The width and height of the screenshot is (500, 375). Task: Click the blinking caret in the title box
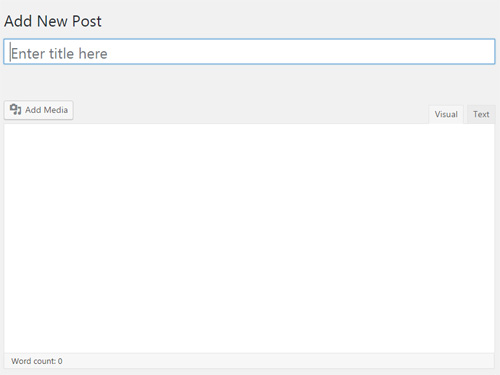click(x=10, y=52)
